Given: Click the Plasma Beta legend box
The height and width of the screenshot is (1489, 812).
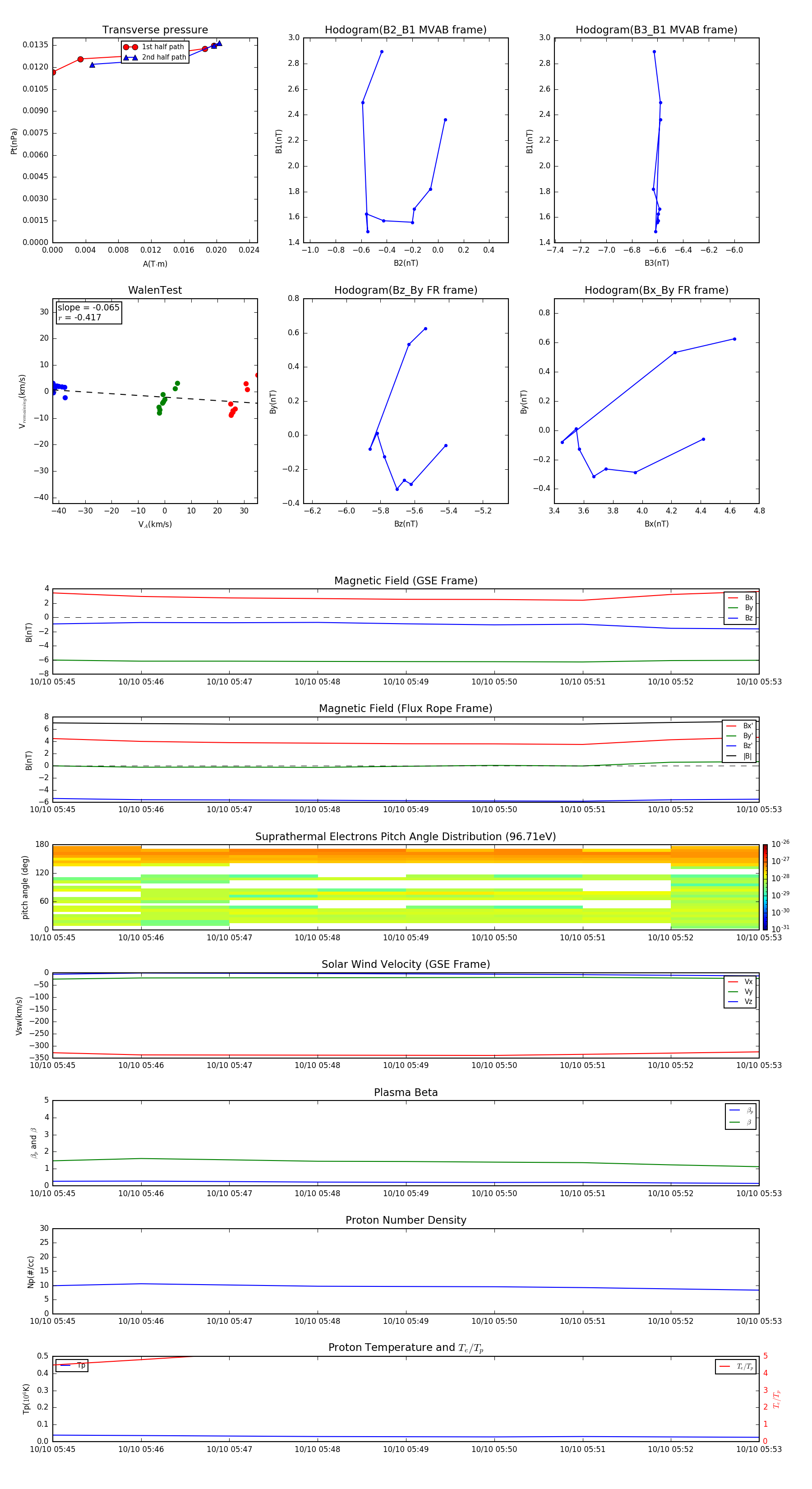Looking at the screenshot, I should tap(740, 1116).
